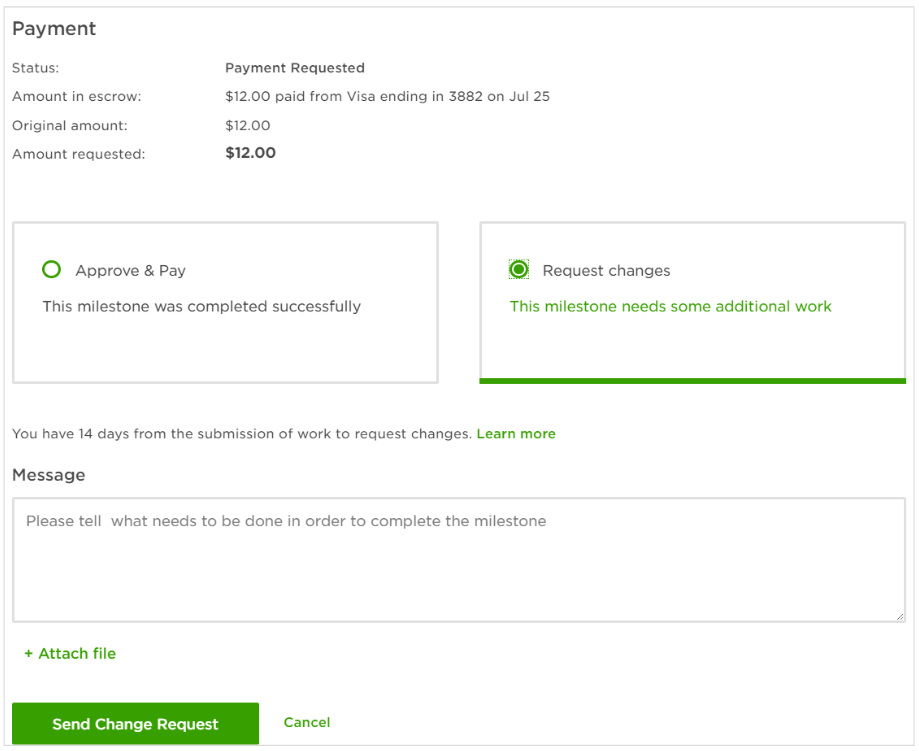Grab the Message box resize handle
This screenshot has height=751, width=919.
click(900, 617)
